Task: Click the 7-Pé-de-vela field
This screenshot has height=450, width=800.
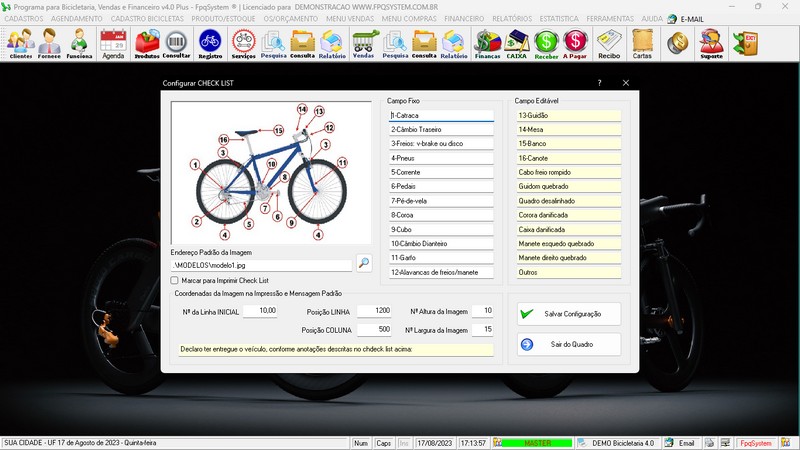Action: pos(441,201)
